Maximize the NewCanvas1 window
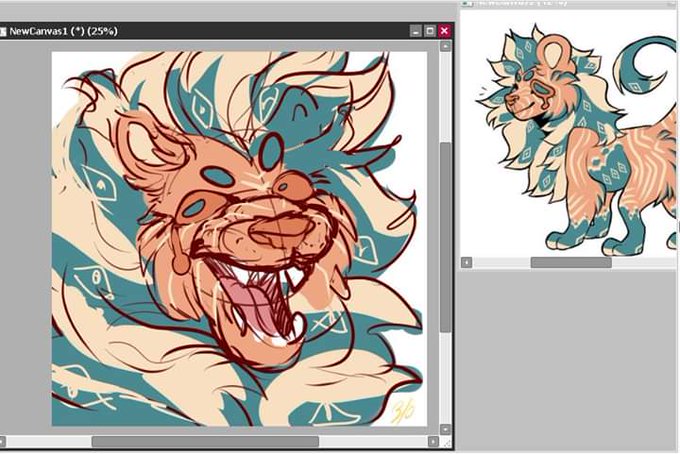The image size is (680, 454). tap(430, 31)
